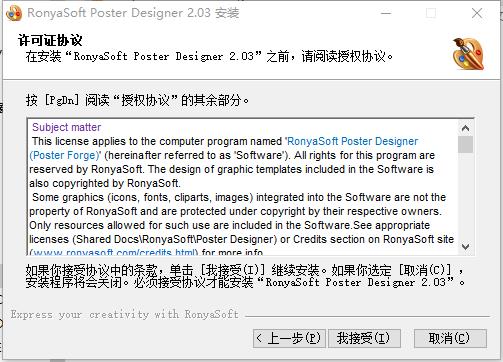
Task: Click the 许可证协议 heading text
Action: click(x=50, y=40)
